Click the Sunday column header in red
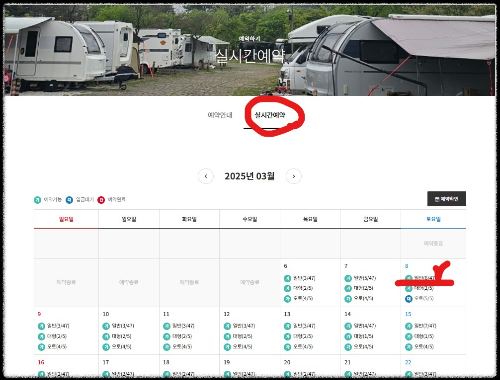Viewport: 500px width, 380px height. (x=66, y=219)
